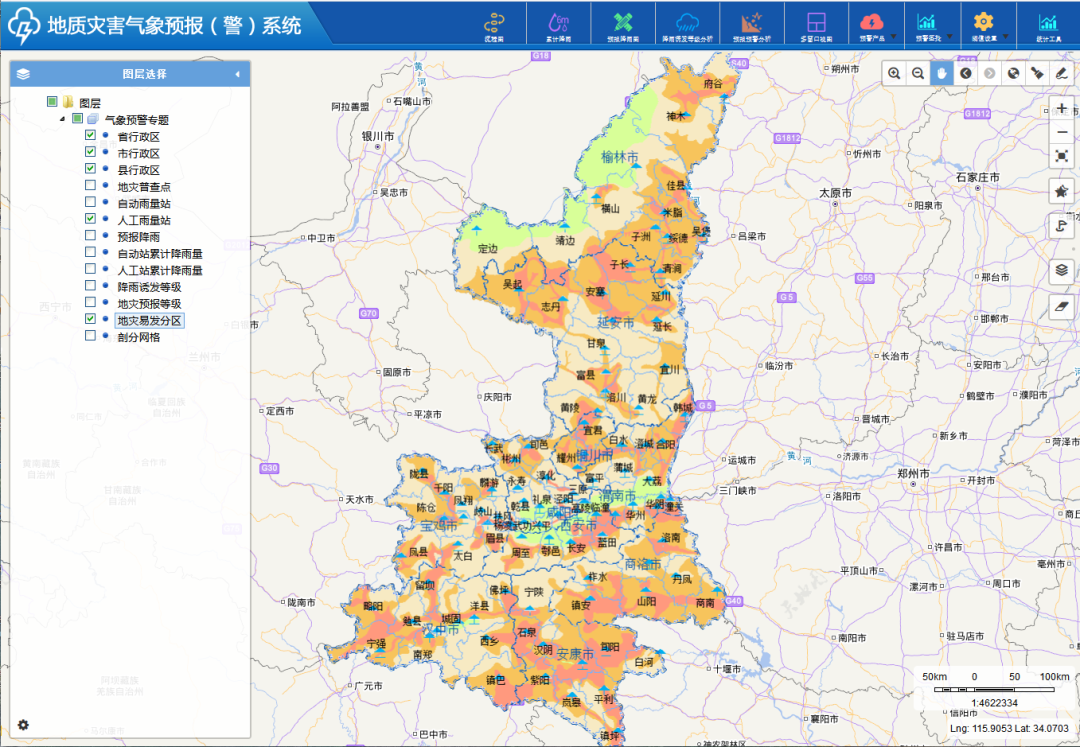Click the brush clear tool
This screenshot has width=1080, height=747.
click(x=1037, y=73)
